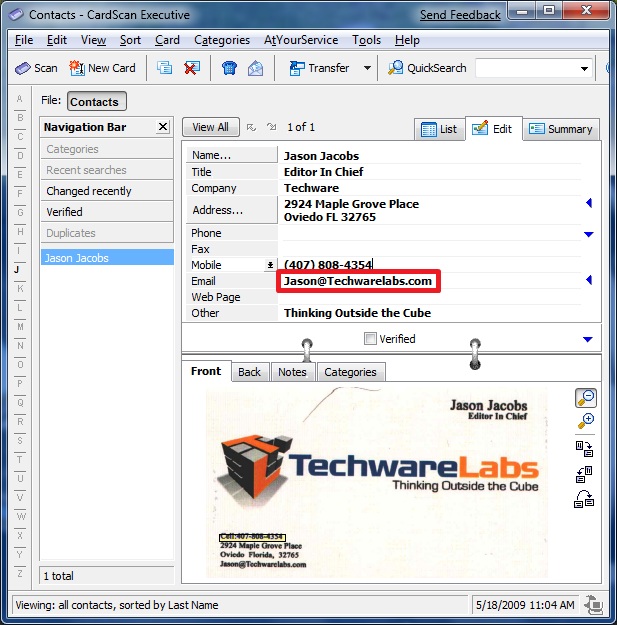Click the send email envelope icon

point(255,68)
